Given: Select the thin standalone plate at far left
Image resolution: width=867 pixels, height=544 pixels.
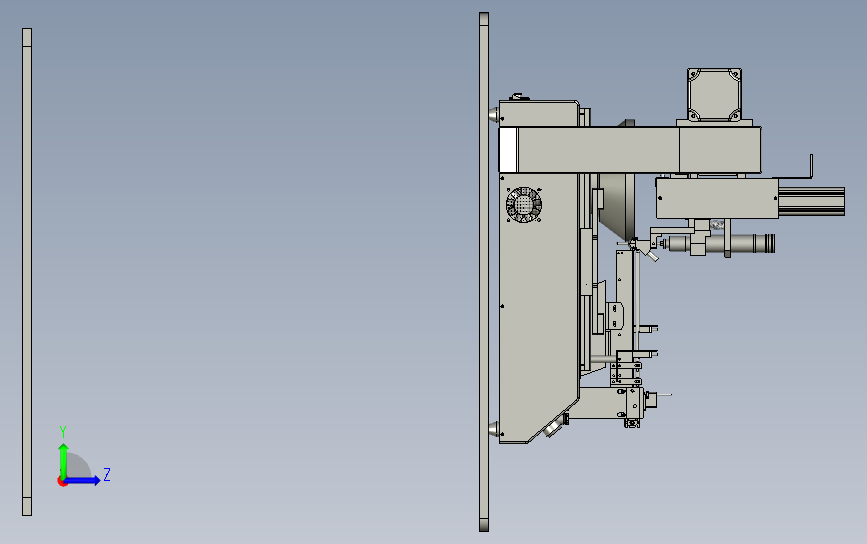Looking at the screenshot, I should coord(27,272).
